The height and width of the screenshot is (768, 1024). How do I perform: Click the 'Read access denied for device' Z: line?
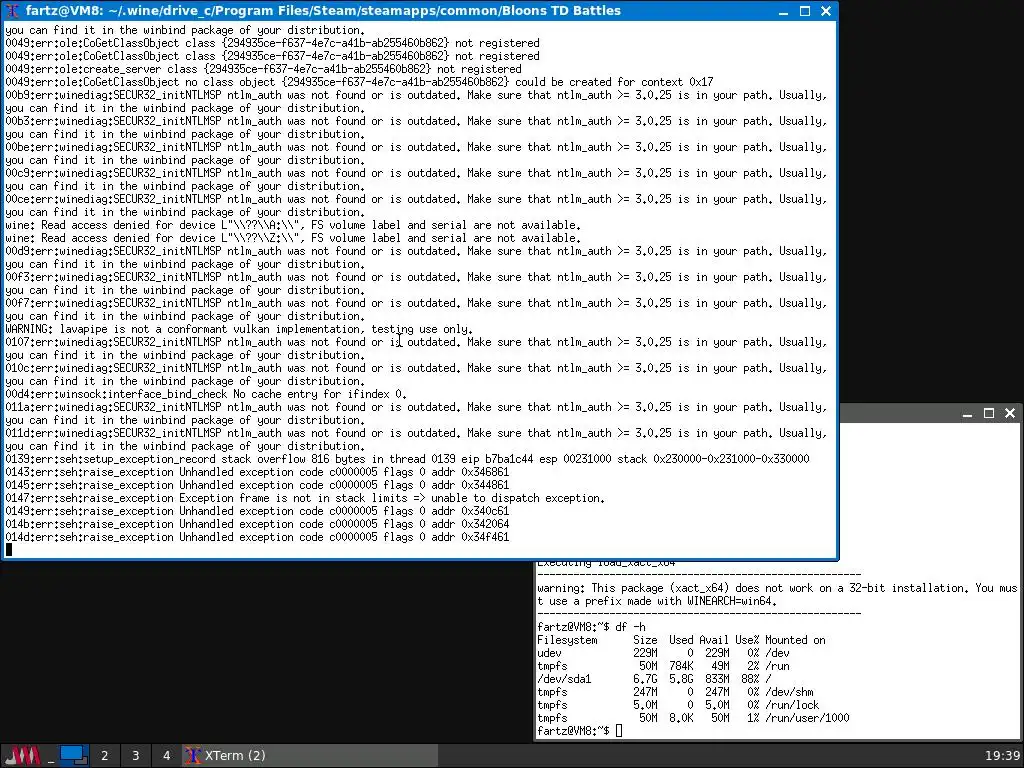[293, 238]
